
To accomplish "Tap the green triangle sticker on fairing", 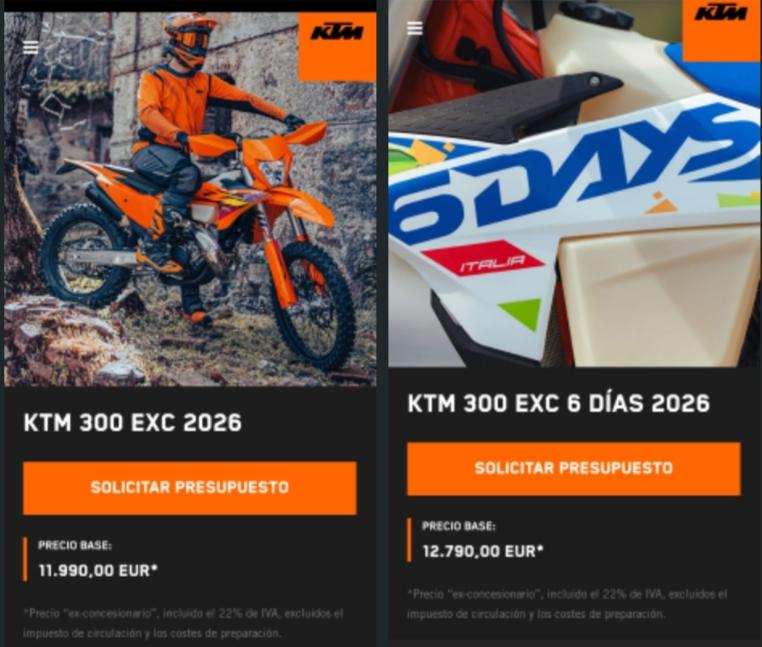I will [521, 314].
